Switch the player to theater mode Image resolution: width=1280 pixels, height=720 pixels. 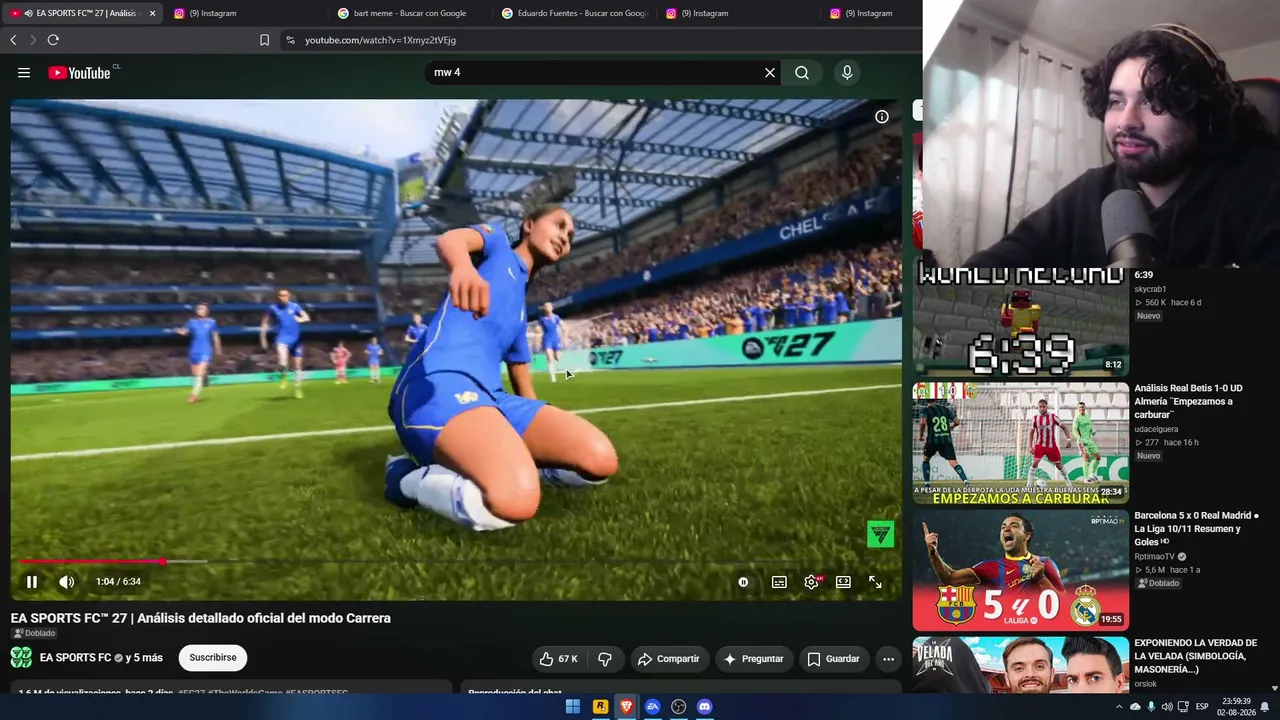tap(843, 582)
